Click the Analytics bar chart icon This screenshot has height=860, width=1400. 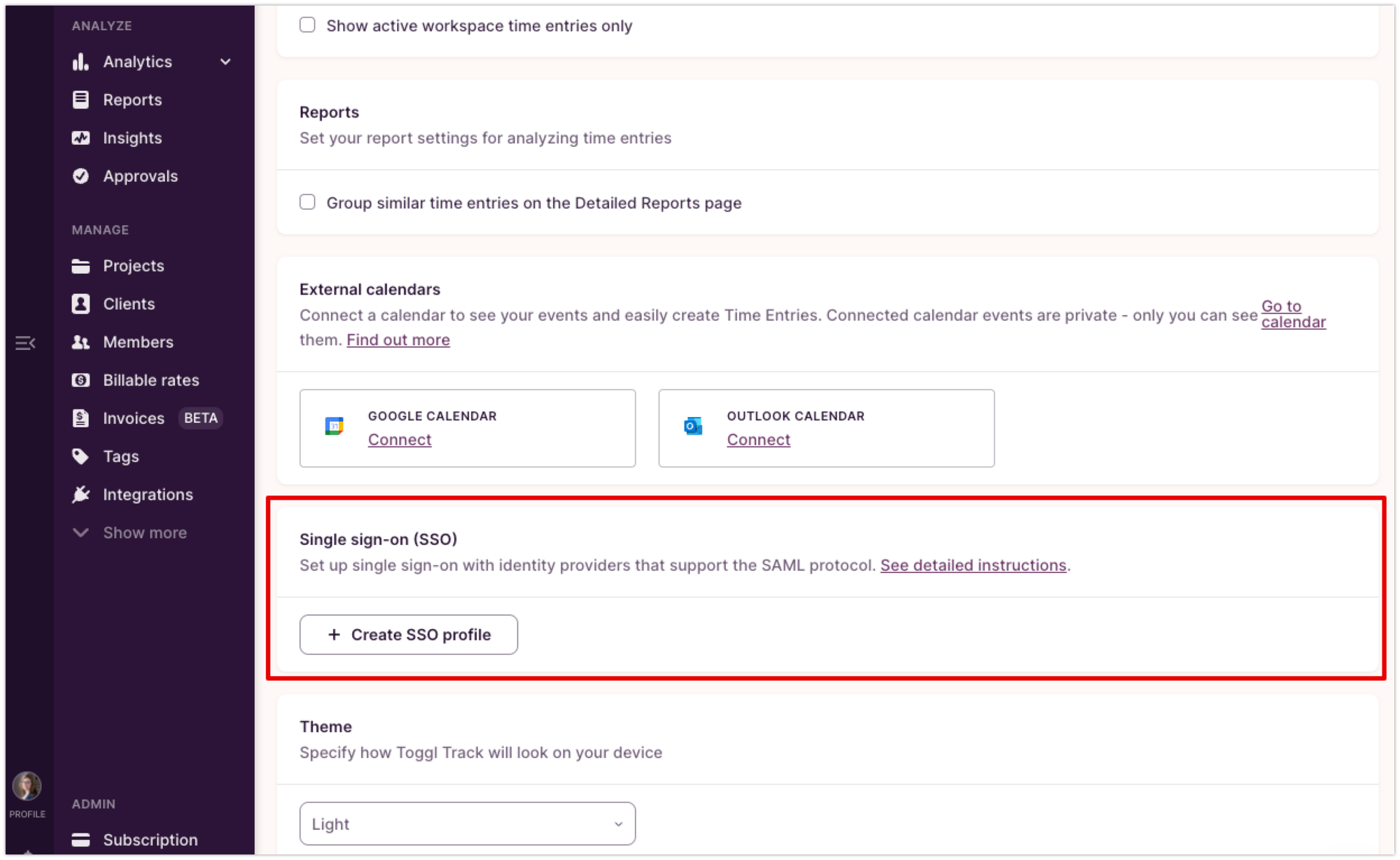coord(80,62)
